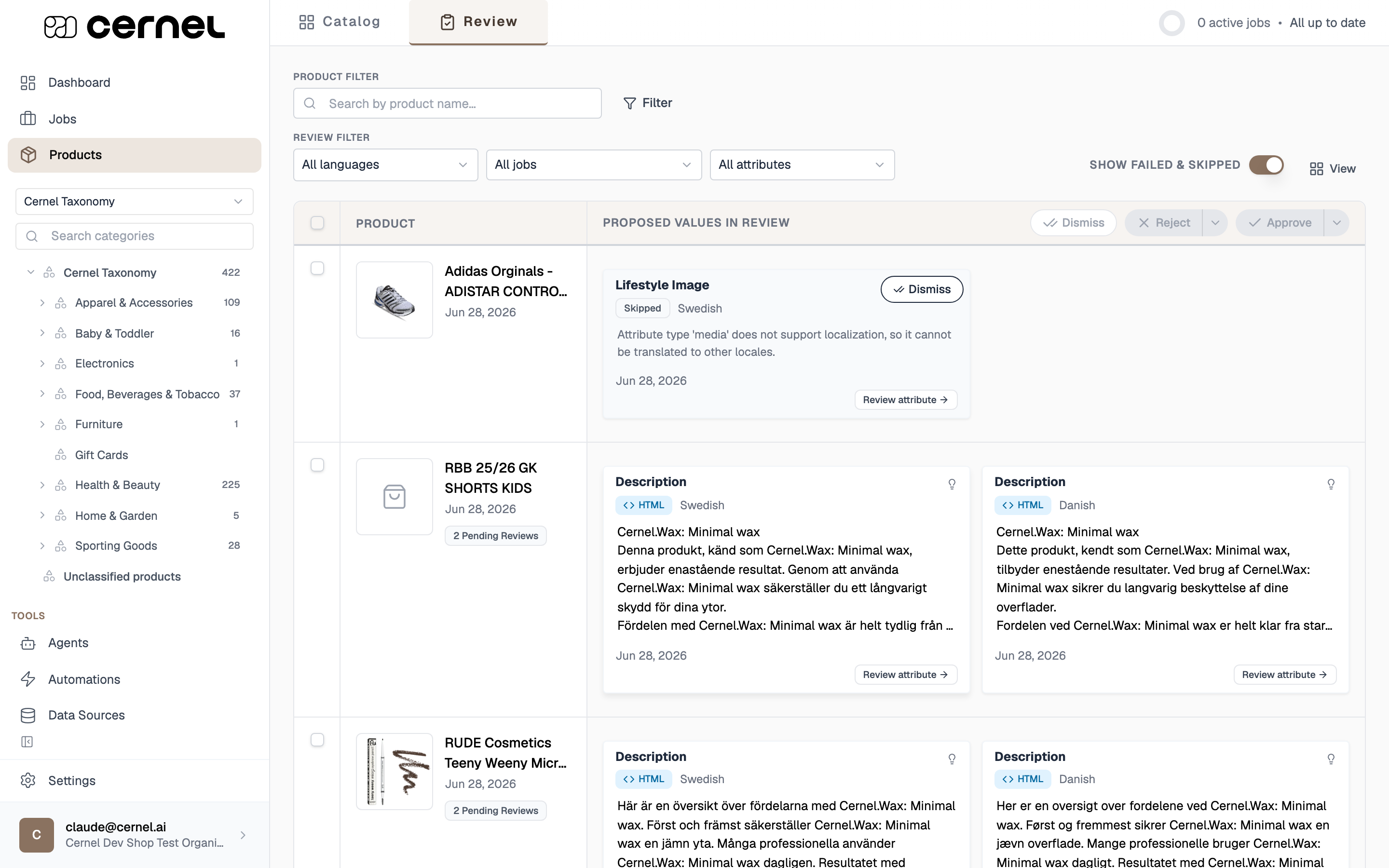
Task: Dismiss the Lifestyle Image skipped review
Action: pyautogui.click(x=922, y=289)
